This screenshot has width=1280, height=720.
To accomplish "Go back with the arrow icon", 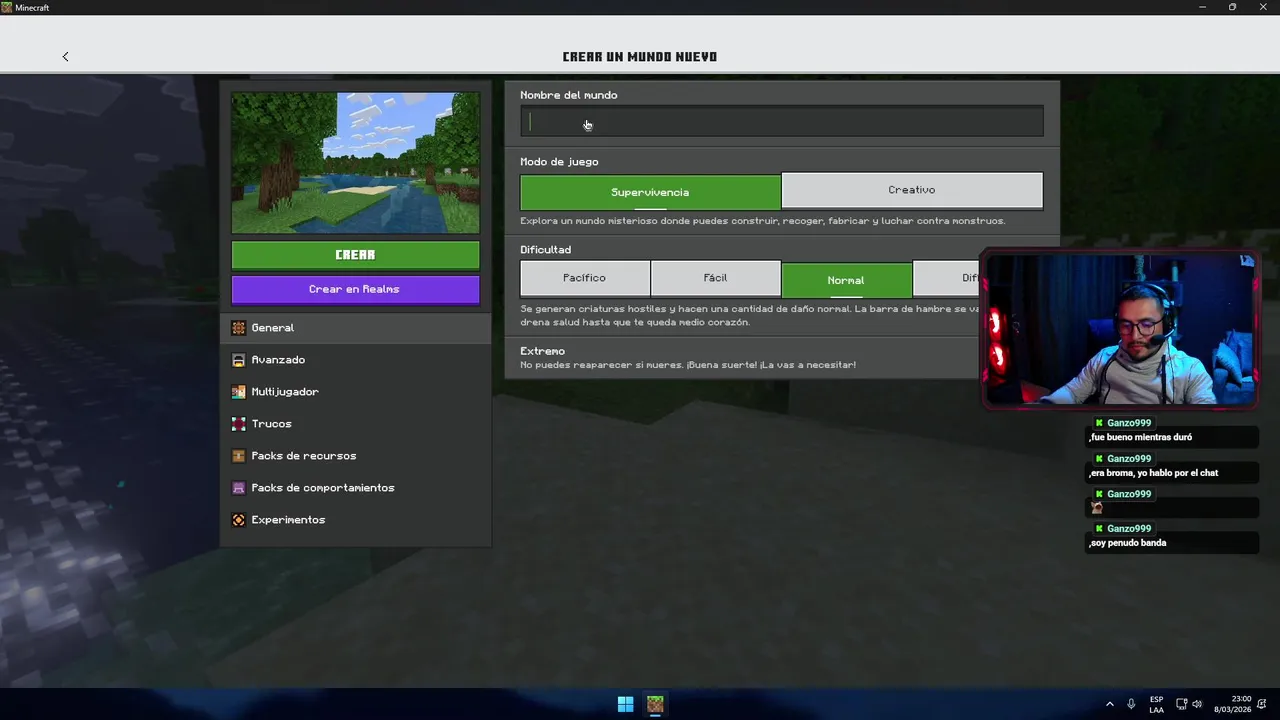I will click(x=65, y=57).
